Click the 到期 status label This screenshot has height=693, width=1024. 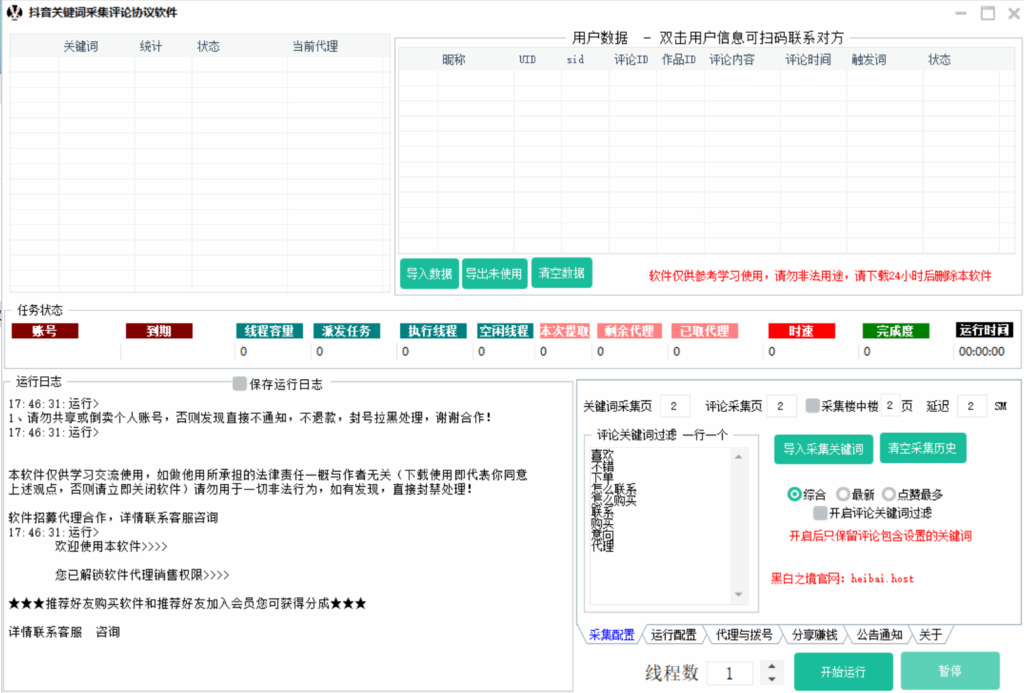click(x=159, y=331)
